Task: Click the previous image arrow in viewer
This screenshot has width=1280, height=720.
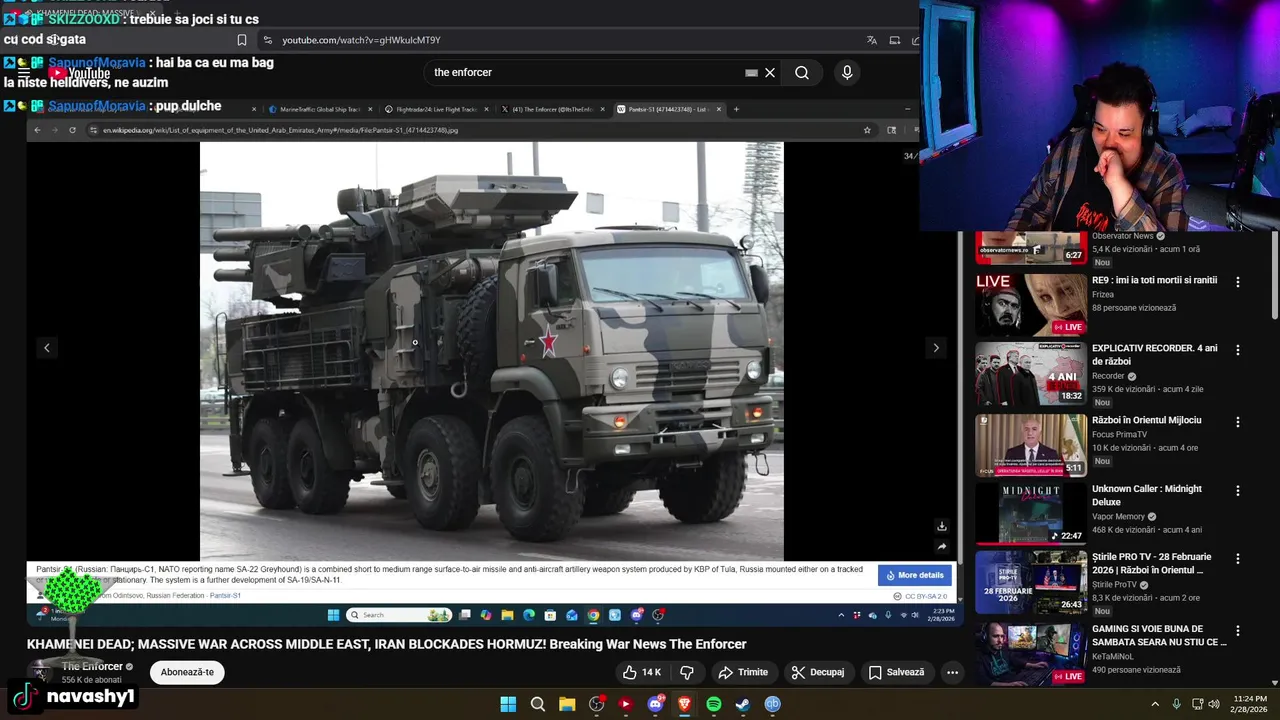Action: pos(46,348)
